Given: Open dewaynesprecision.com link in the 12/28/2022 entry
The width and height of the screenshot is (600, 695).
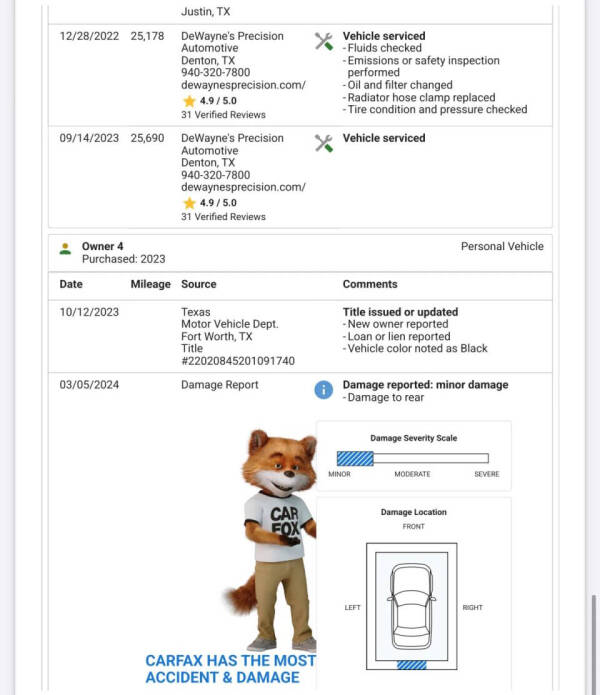Looking at the screenshot, I should coord(243,86).
